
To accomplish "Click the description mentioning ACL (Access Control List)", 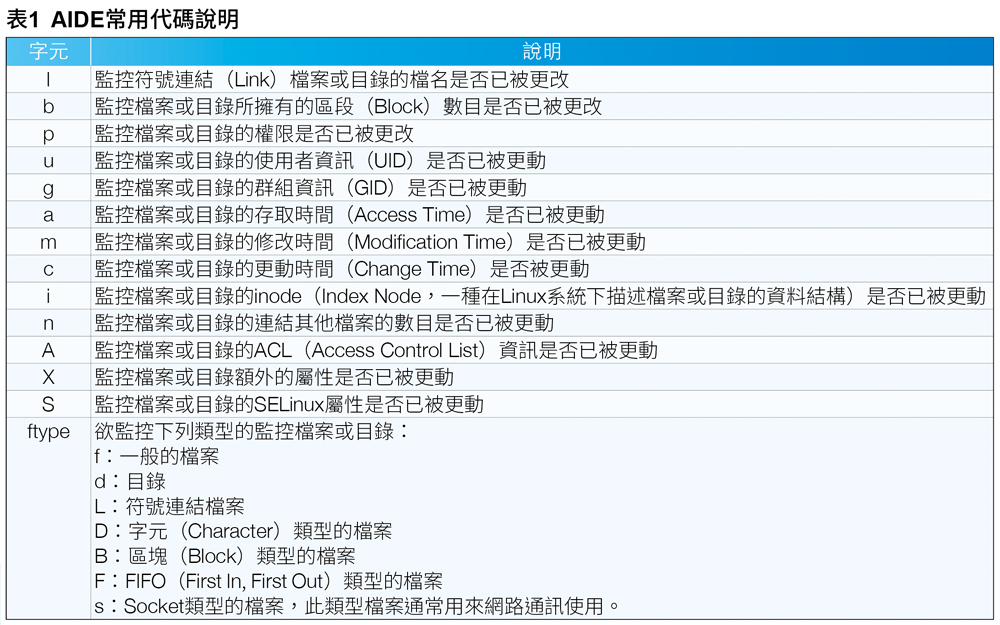I will click(x=376, y=351).
